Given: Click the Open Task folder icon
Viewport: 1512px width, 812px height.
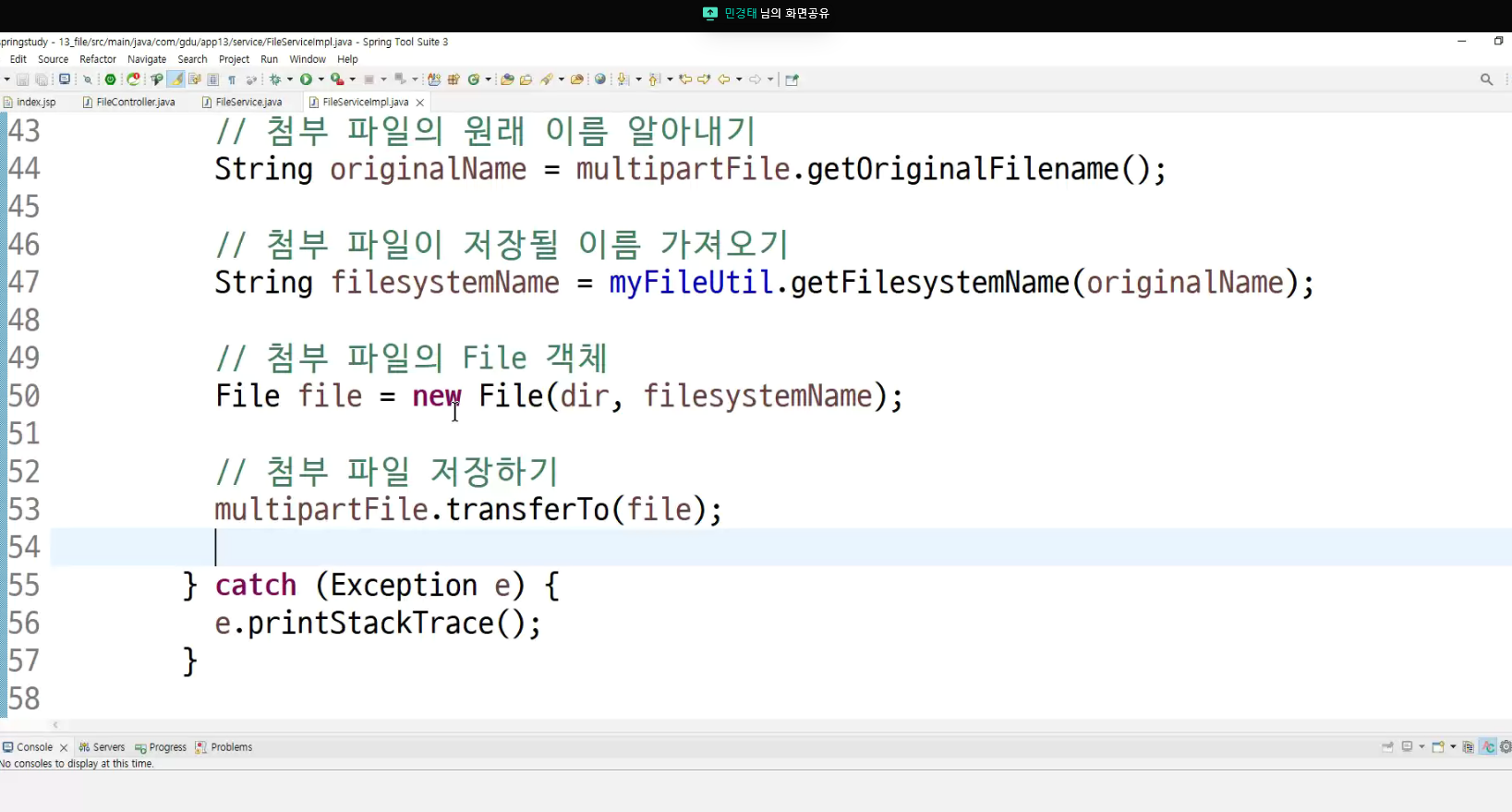Looking at the screenshot, I should (526, 79).
